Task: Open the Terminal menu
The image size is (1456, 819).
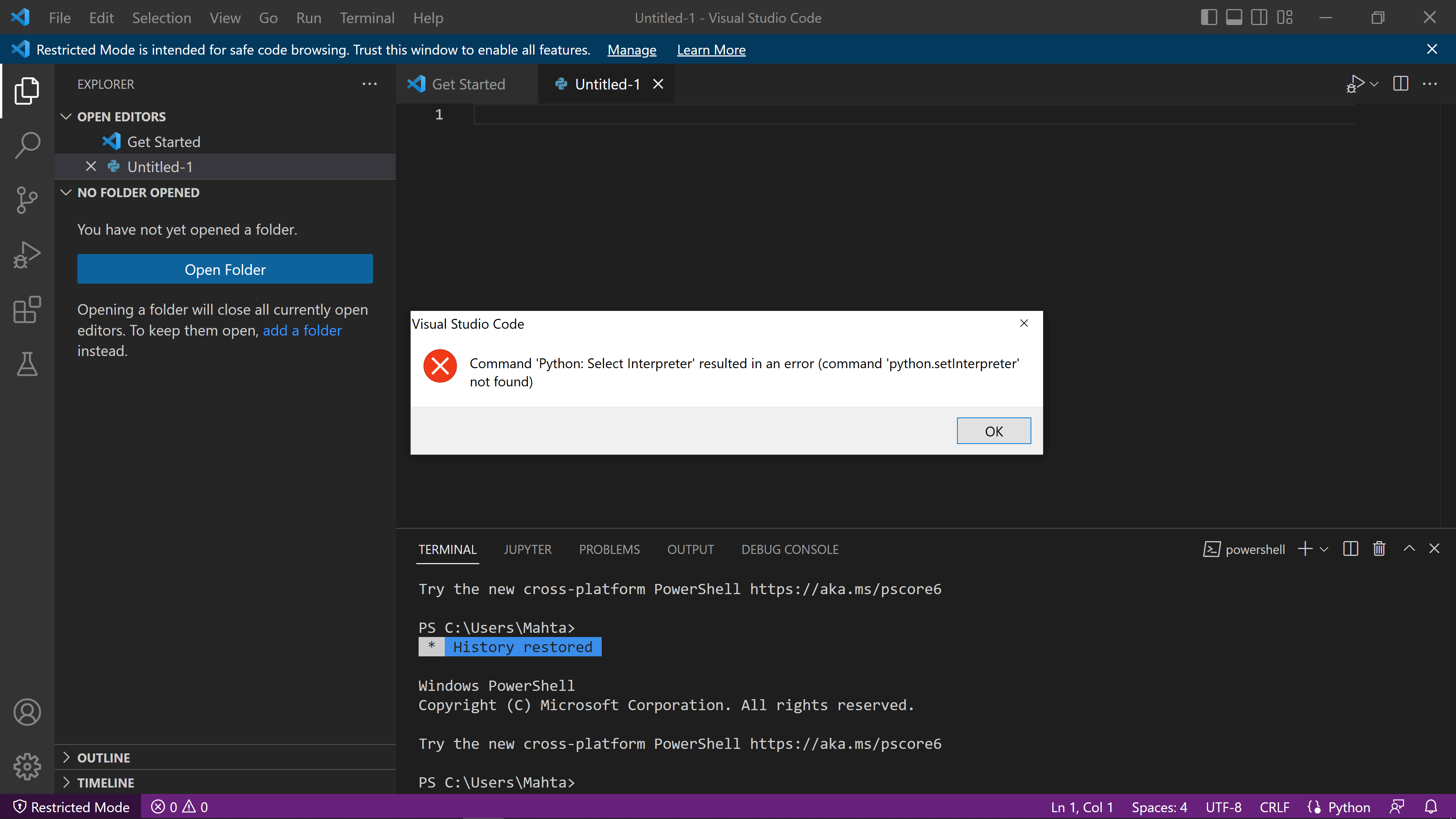Action: click(367, 18)
